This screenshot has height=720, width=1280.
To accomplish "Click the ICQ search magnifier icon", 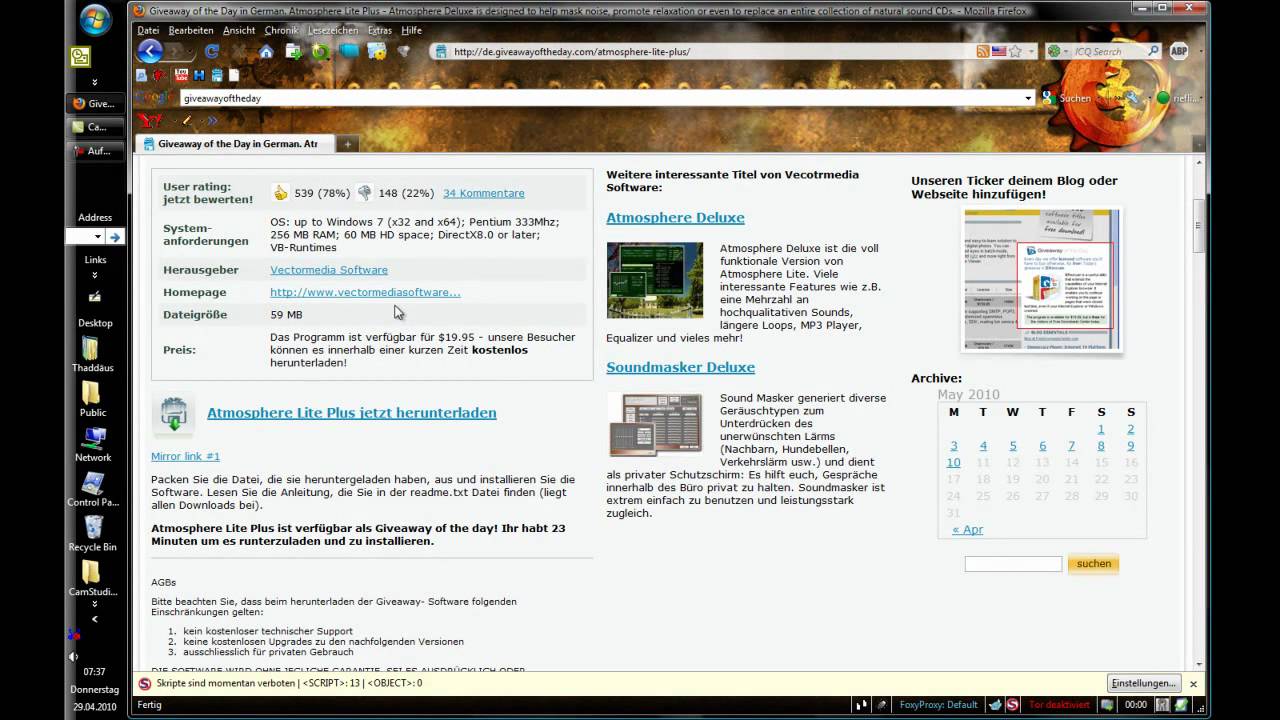I will coord(1153,51).
